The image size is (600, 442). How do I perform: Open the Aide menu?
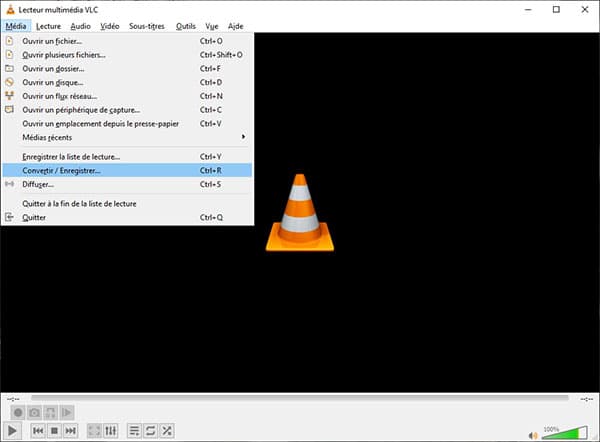point(235,26)
